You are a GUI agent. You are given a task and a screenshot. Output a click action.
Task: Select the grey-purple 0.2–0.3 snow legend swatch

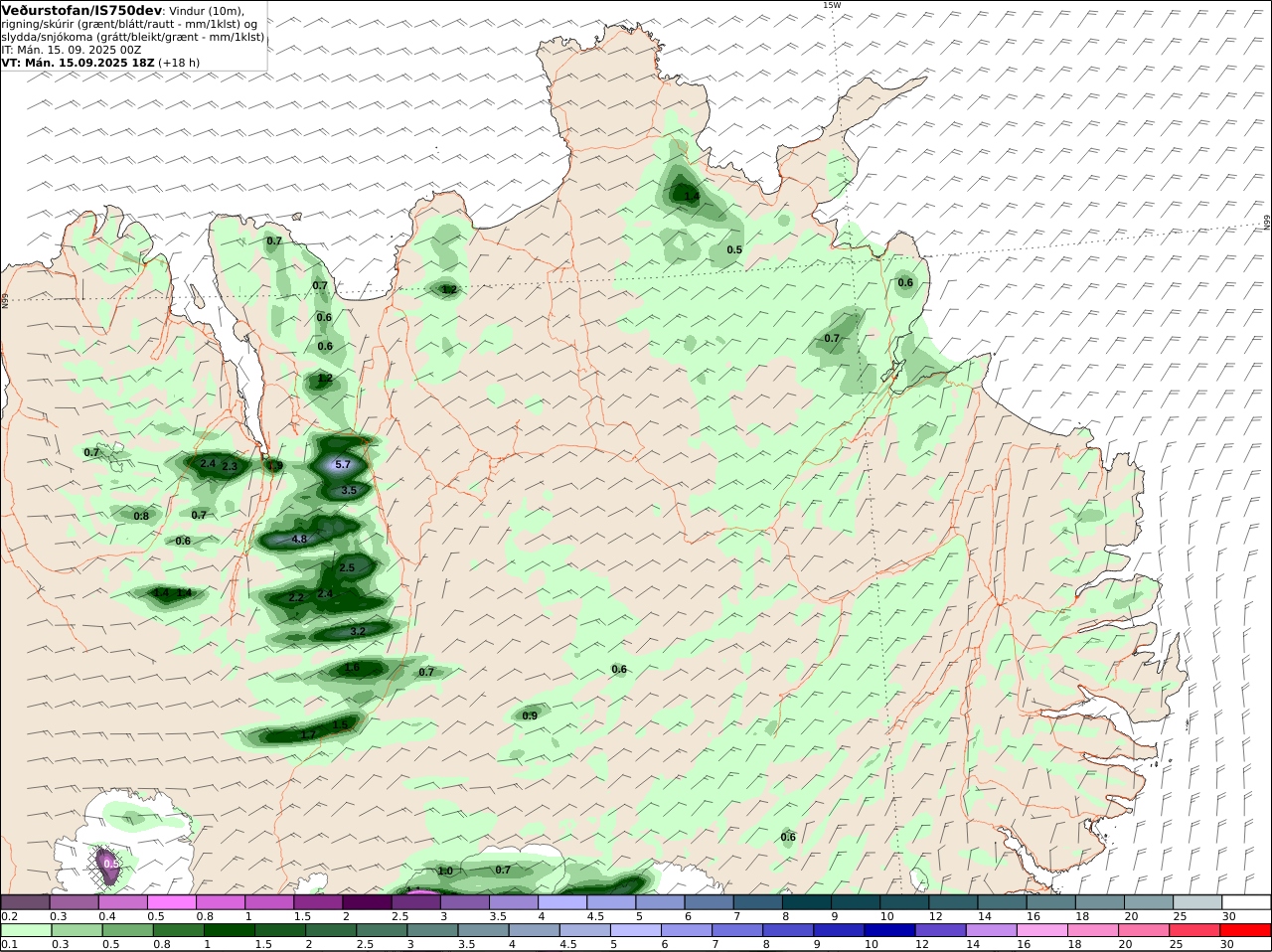pos(26,901)
